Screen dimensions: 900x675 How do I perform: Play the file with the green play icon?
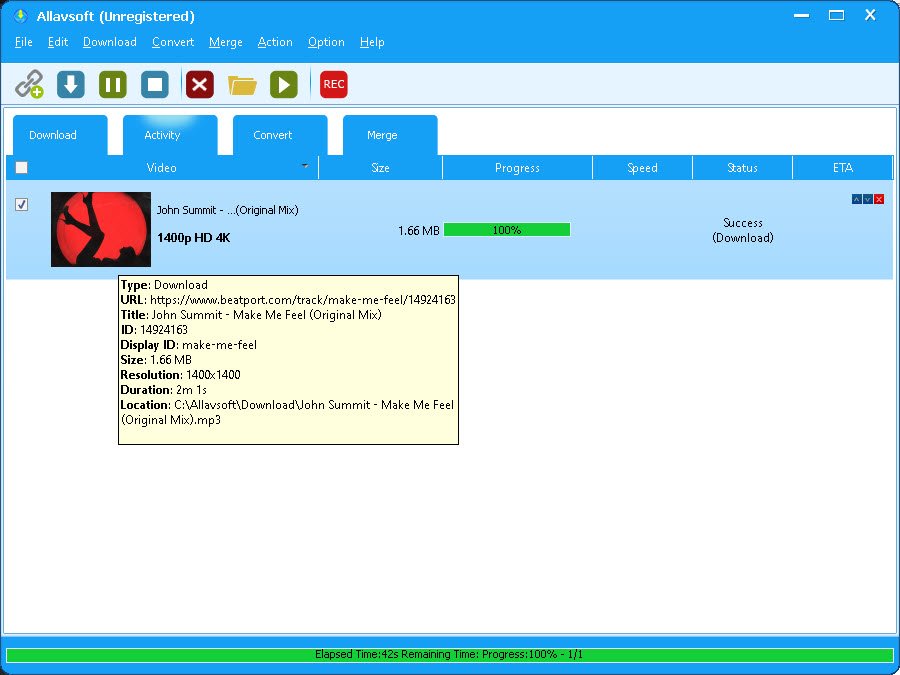pos(284,84)
